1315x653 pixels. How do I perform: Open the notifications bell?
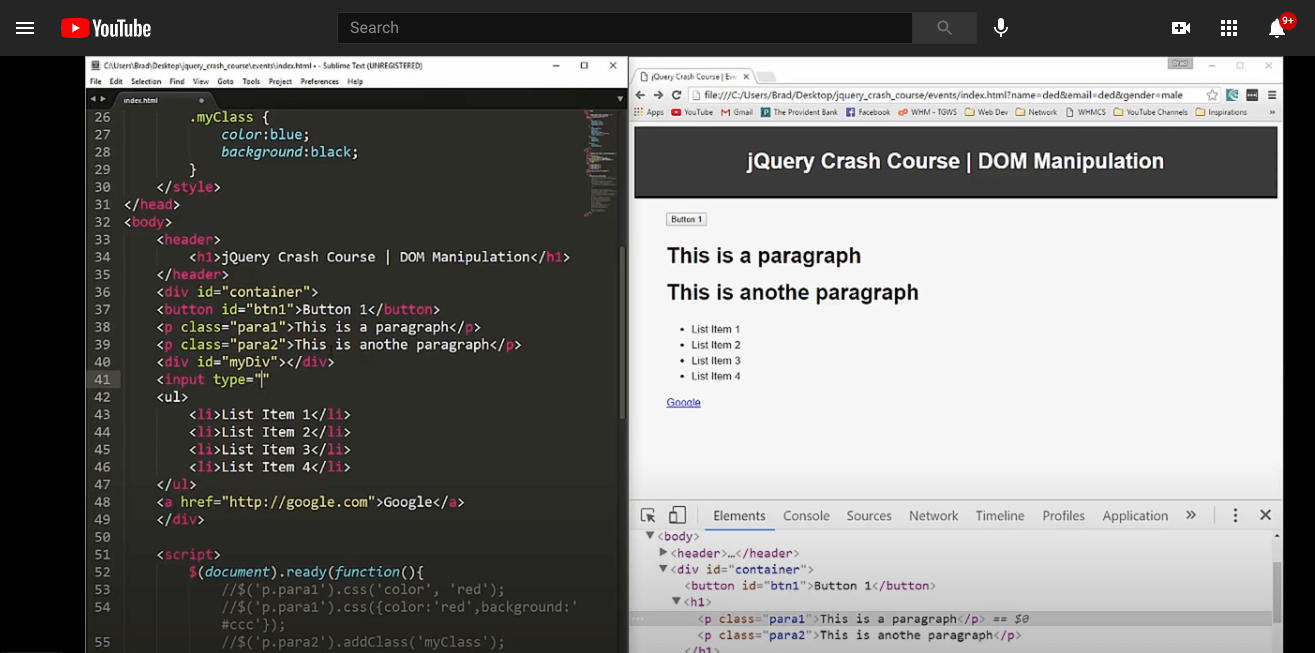pos(1277,28)
